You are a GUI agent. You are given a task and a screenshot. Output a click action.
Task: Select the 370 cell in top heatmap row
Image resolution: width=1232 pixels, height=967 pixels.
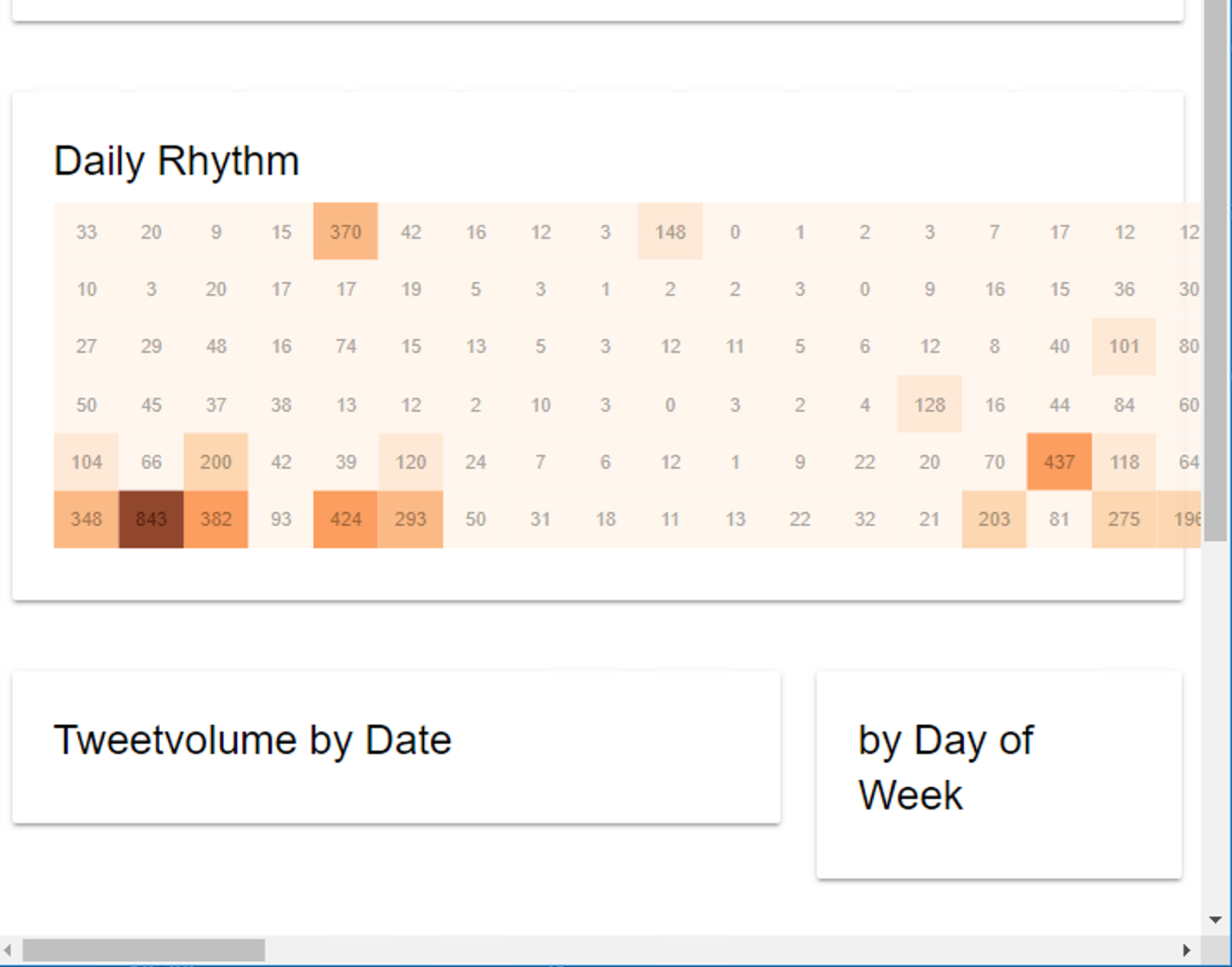coord(345,232)
